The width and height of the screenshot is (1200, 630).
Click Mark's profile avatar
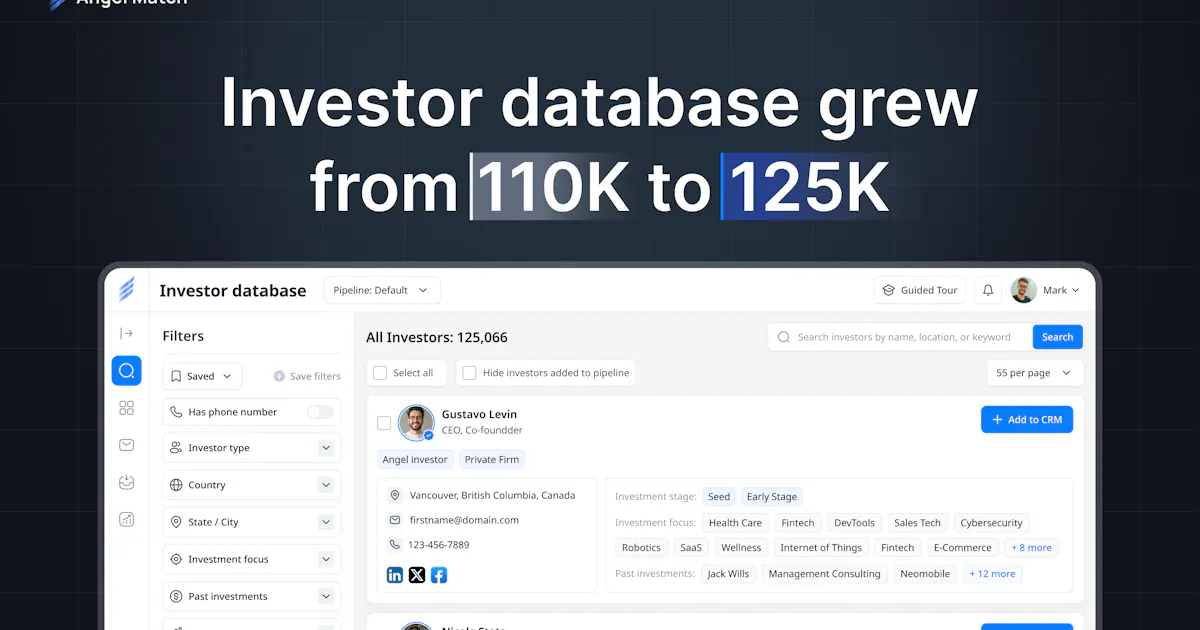point(1023,290)
